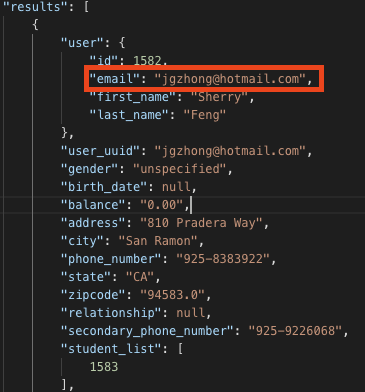The image size is (365, 392).
Task: Select the city value "San Ramon"
Action: tap(158, 241)
